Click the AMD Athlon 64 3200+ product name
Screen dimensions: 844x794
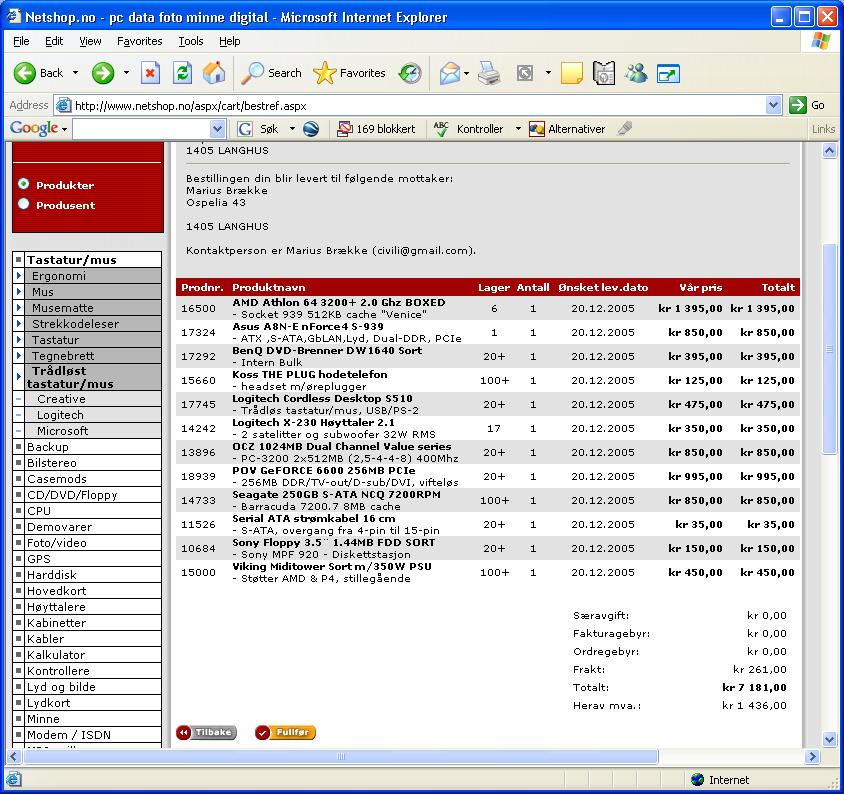[339, 303]
